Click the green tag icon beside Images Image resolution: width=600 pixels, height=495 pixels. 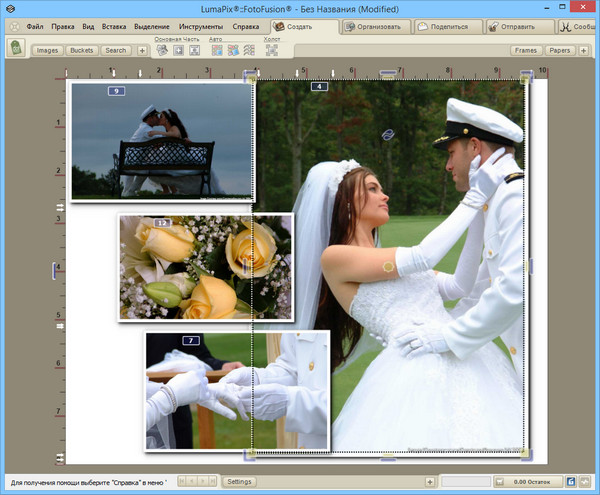pyautogui.click(x=16, y=48)
